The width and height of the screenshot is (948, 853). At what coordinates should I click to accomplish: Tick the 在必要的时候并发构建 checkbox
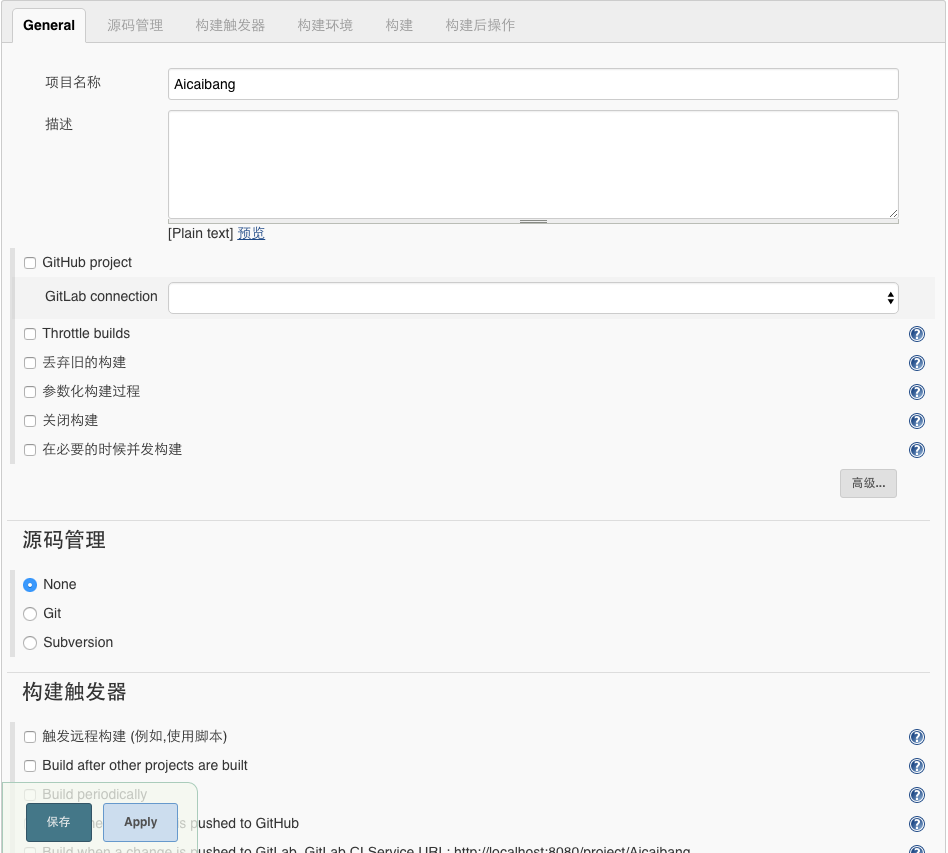point(30,450)
